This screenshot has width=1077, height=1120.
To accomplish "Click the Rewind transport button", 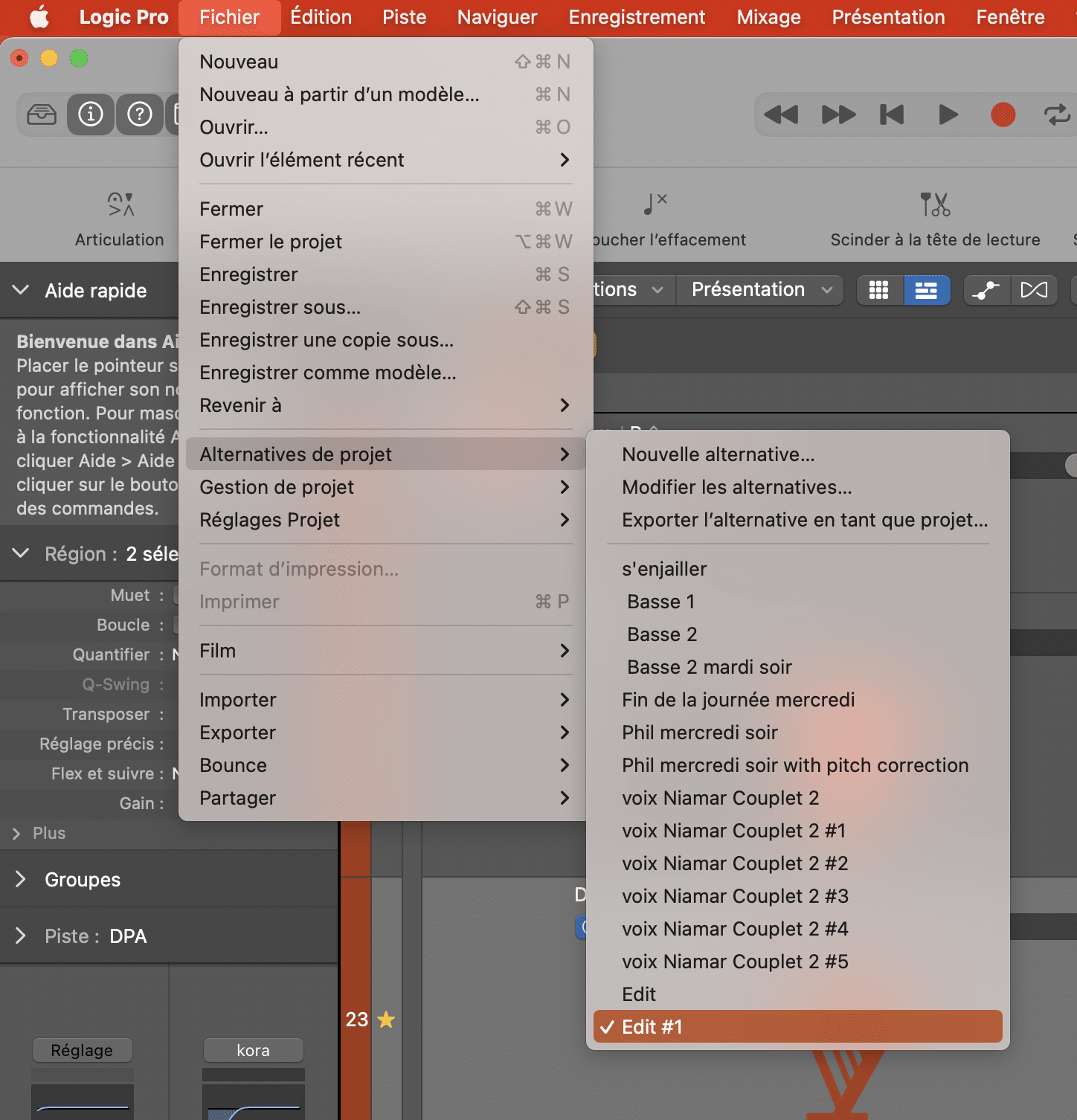I will click(781, 115).
